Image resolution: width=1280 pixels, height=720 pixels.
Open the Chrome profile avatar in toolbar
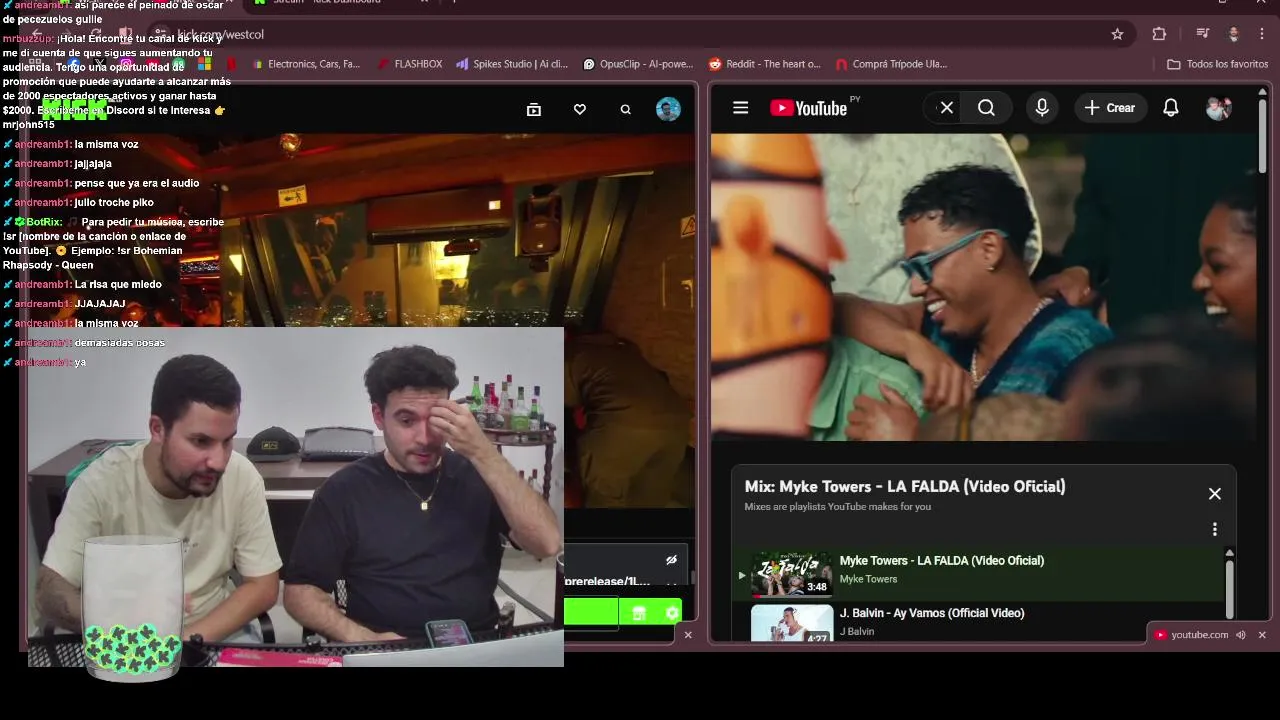click(1234, 34)
